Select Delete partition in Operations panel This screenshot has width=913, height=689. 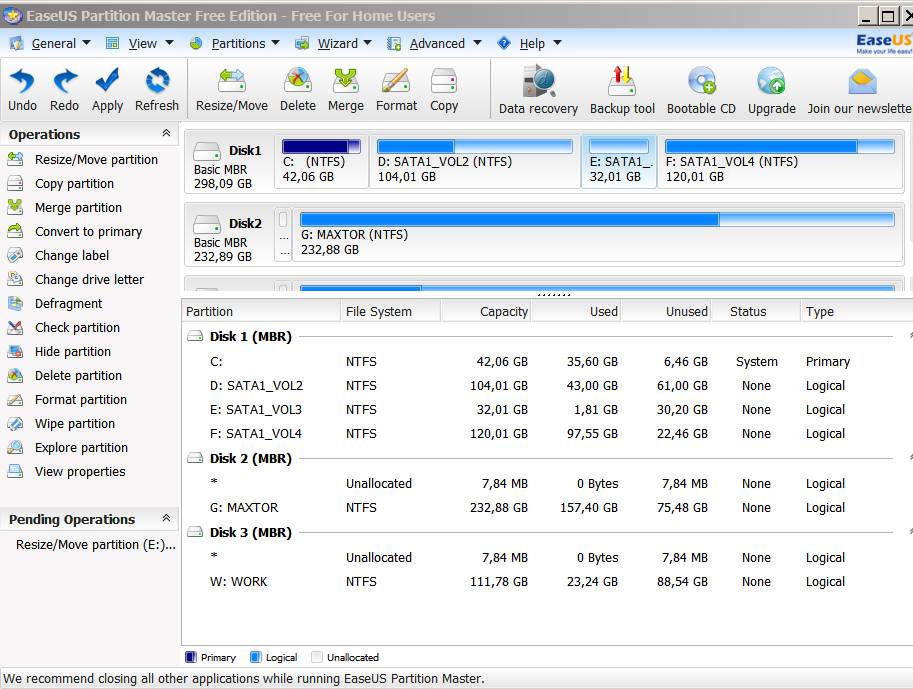click(x=65, y=376)
